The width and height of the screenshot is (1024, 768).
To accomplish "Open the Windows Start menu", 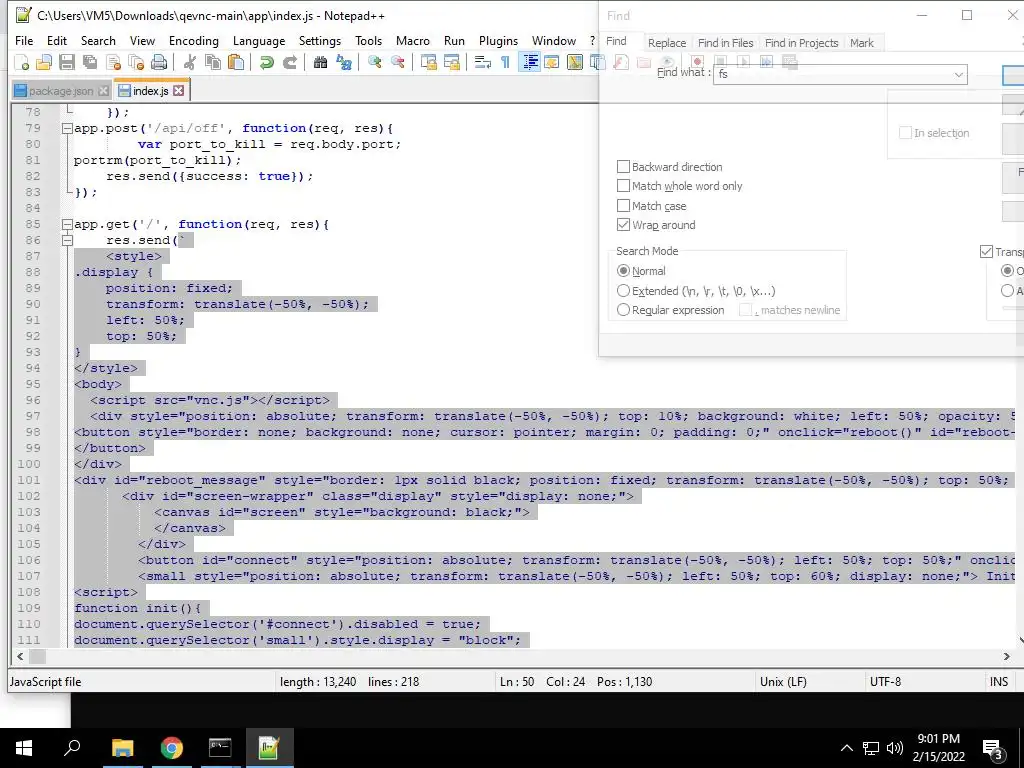I will click(24, 748).
